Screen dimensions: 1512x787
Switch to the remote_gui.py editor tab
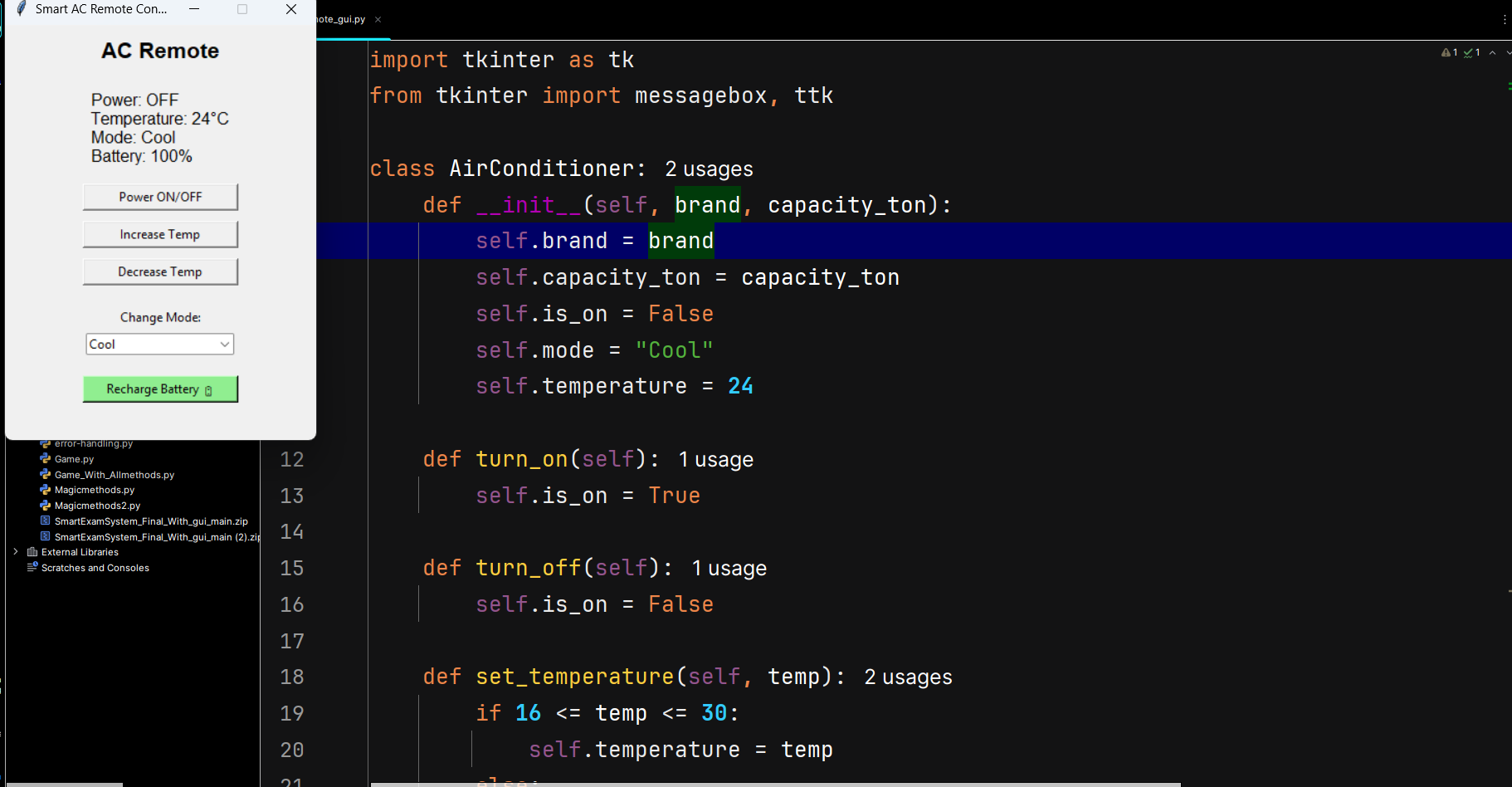pos(341,19)
